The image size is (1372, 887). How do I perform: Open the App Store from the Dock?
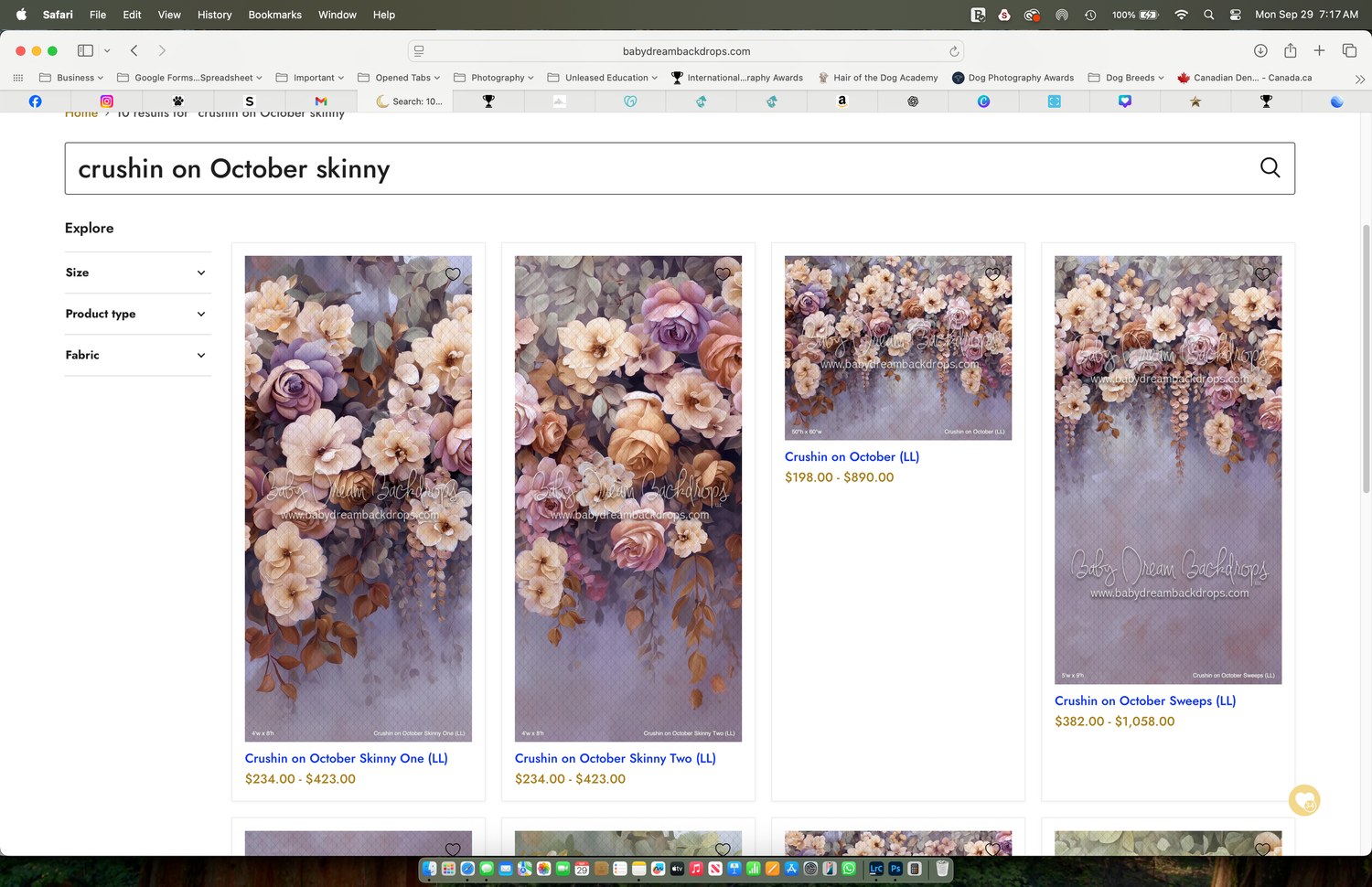coord(791,869)
